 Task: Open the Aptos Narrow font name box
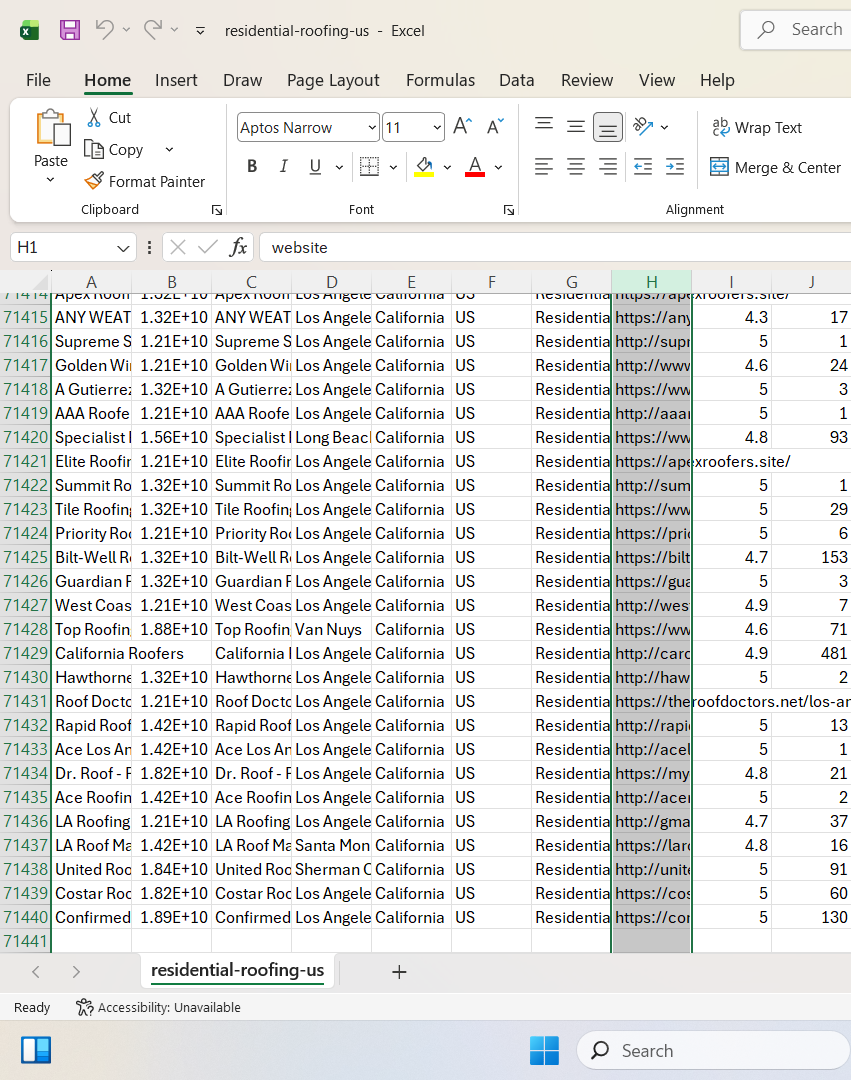pyautogui.click(x=308, y=127)
